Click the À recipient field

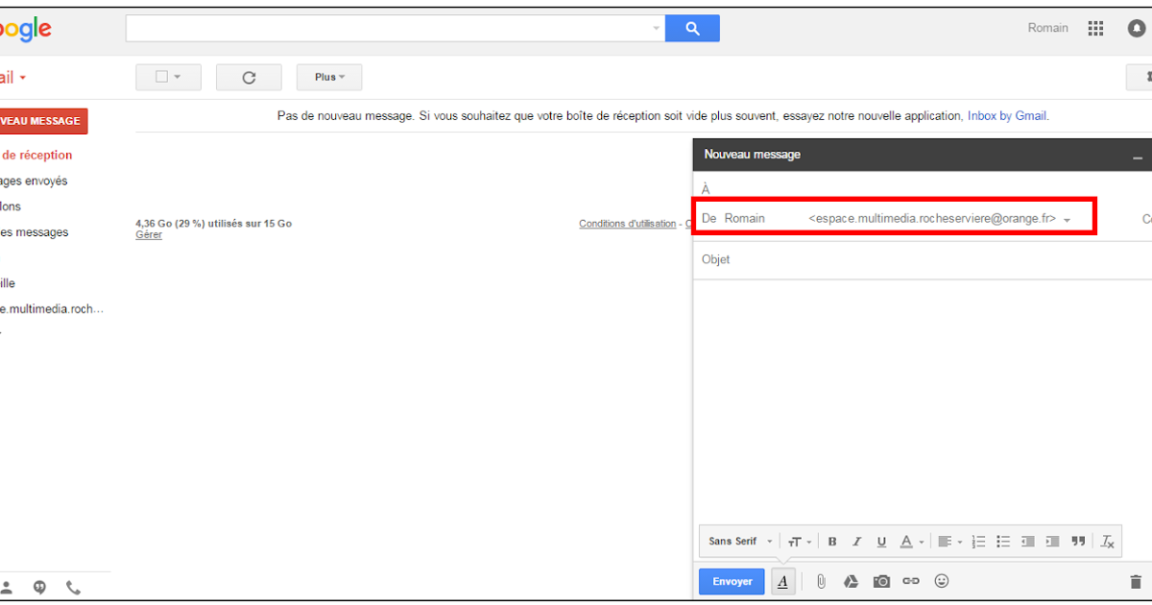point(922,189)
